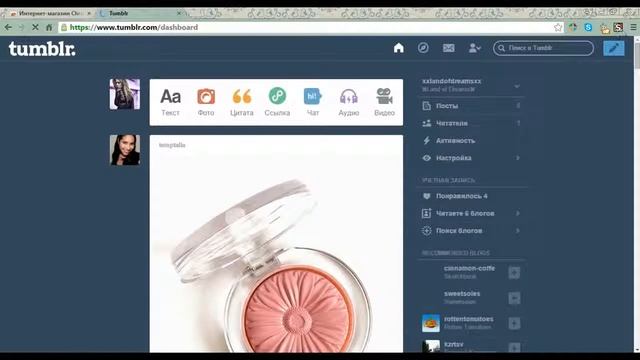Expand the Настройка arrow

518,158
